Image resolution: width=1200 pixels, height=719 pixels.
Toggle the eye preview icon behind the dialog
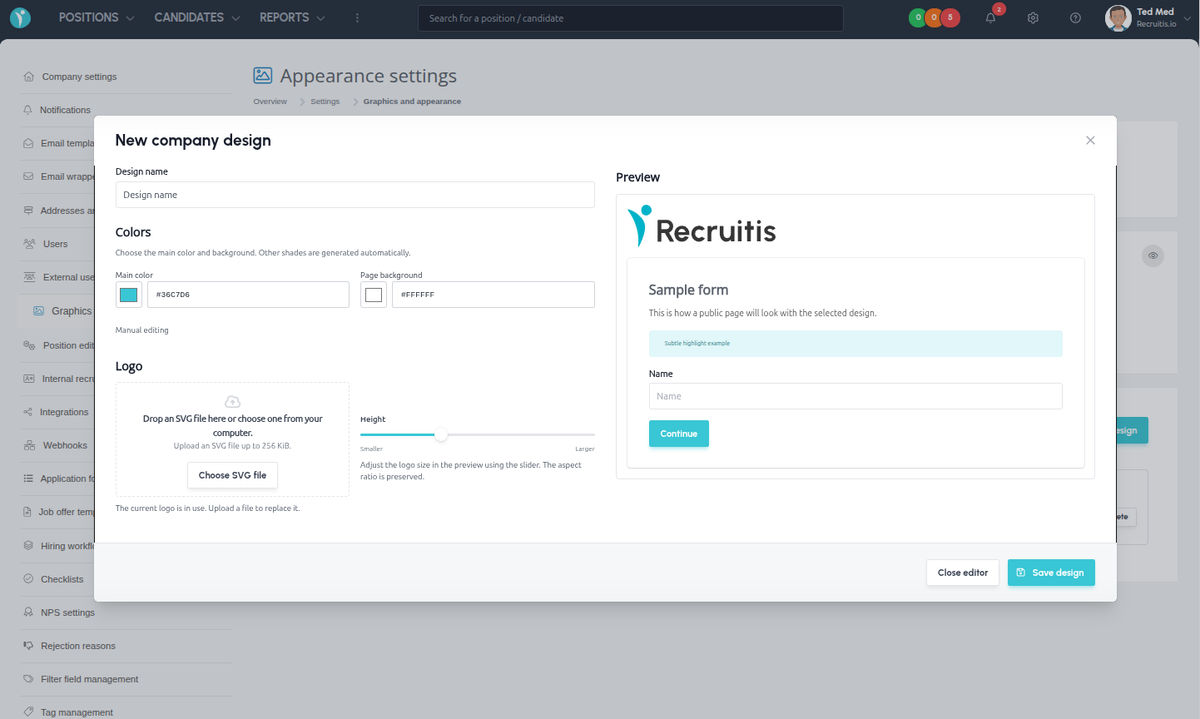point(1153,256)
